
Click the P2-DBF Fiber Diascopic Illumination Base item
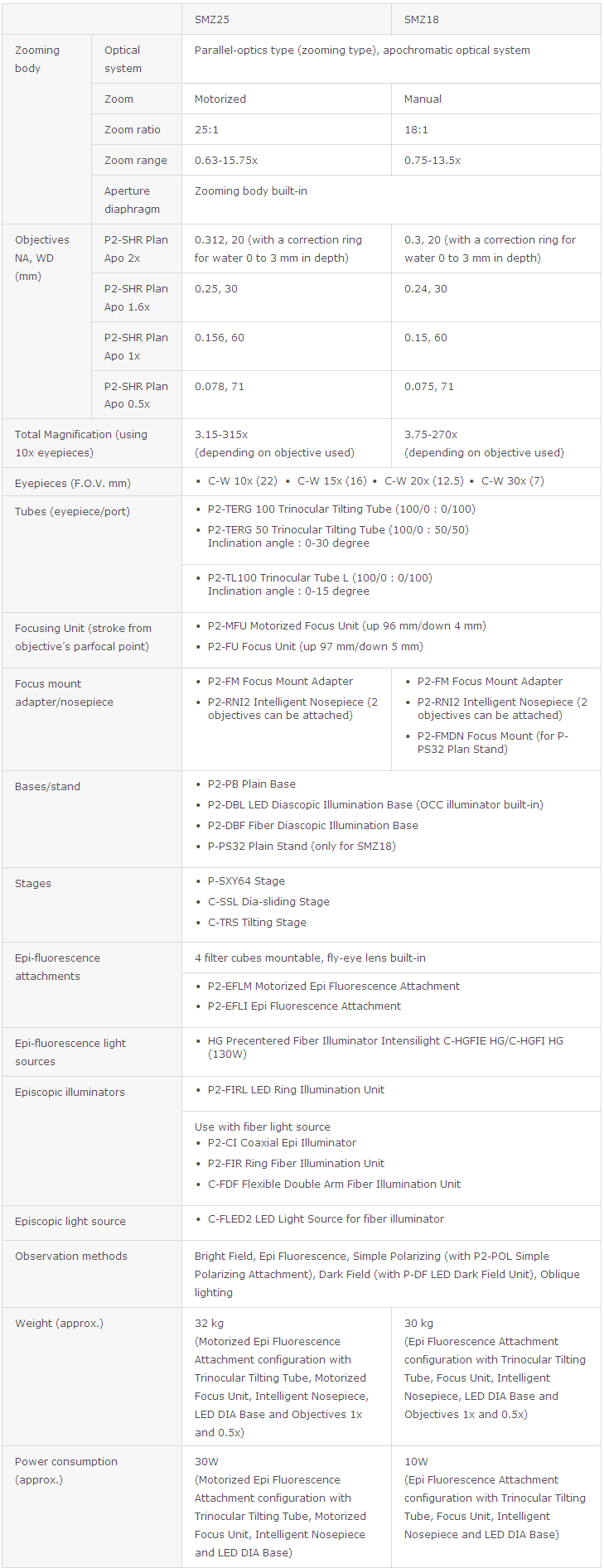(312, 826)
